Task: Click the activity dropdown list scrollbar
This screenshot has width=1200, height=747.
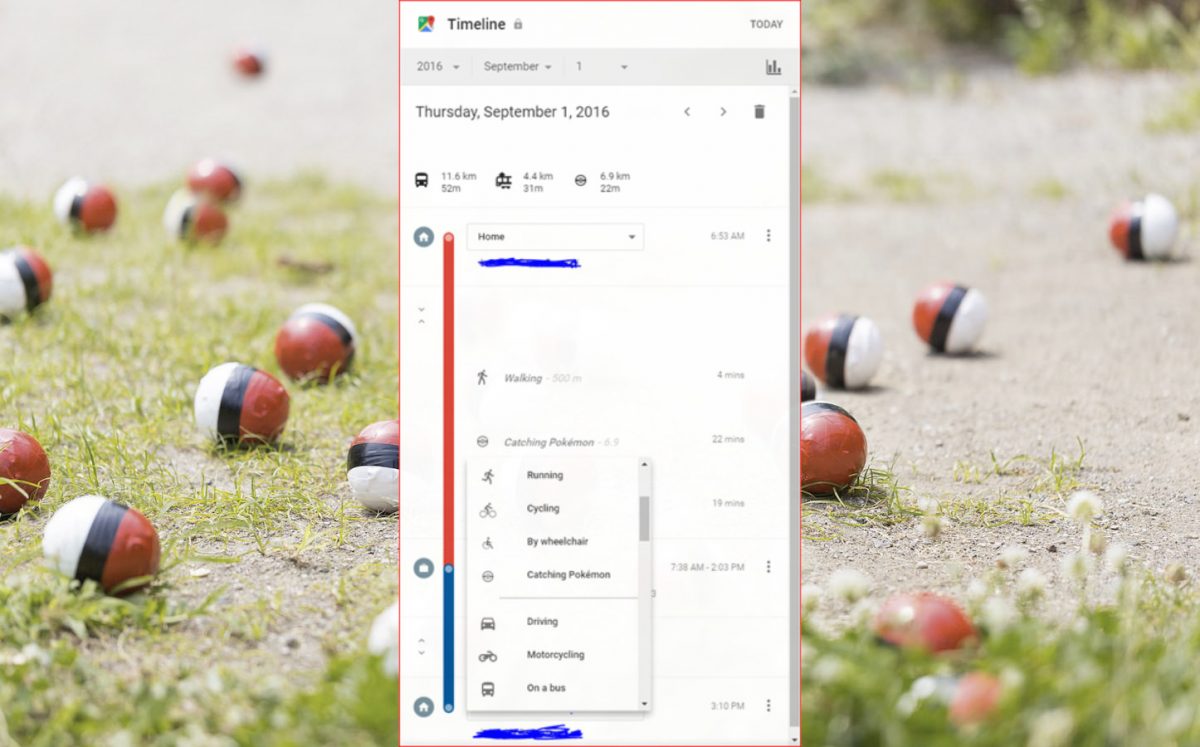Action: coord(644,518)
